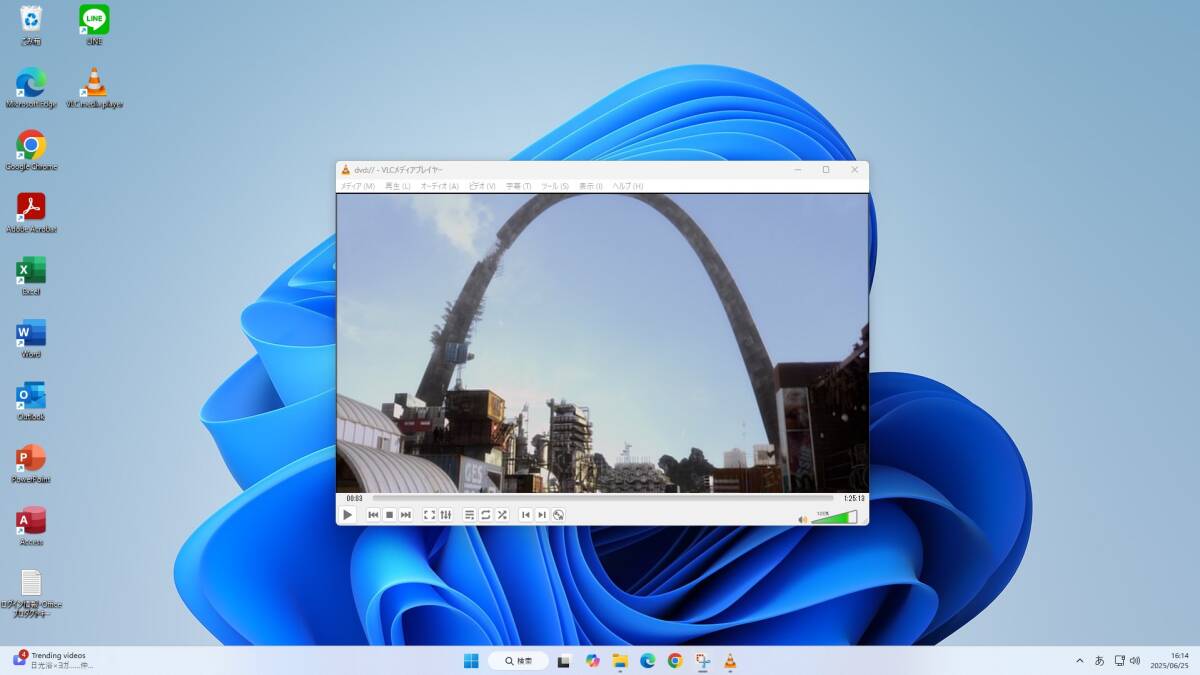Open the ツール (S) tools menu

point(554,186)
